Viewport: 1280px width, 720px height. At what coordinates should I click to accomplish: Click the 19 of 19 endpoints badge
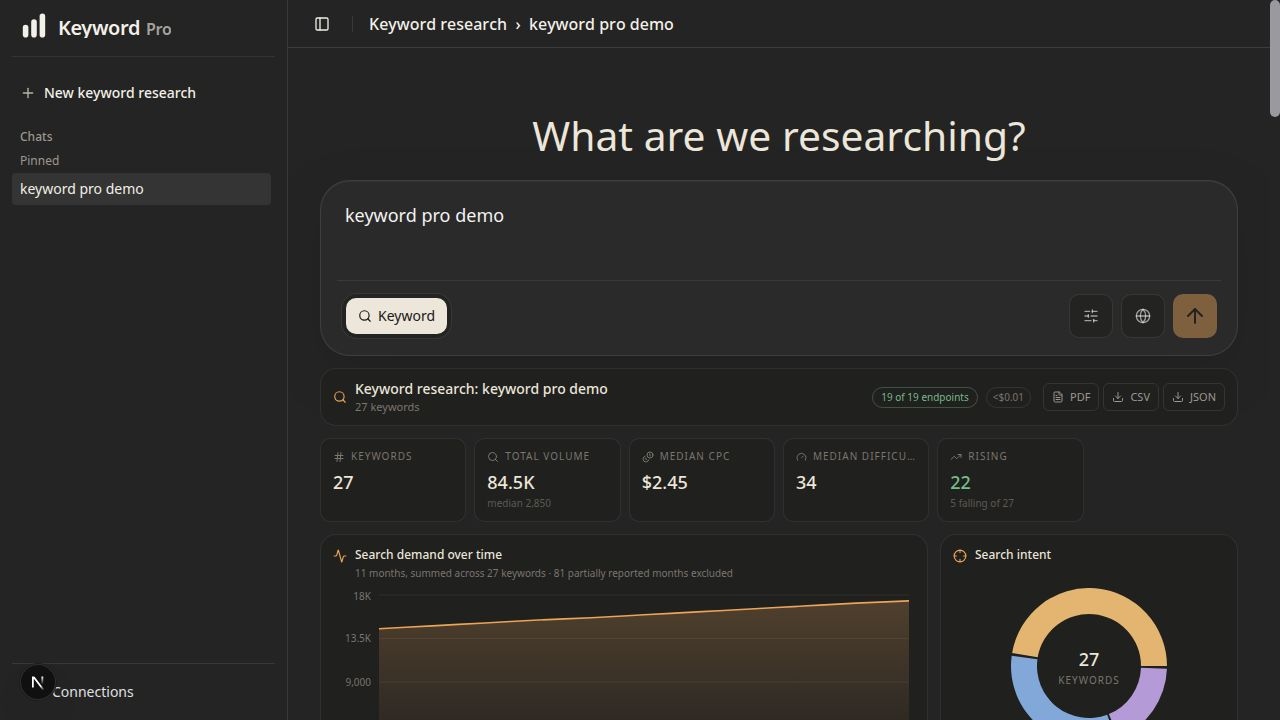(925, 397)
